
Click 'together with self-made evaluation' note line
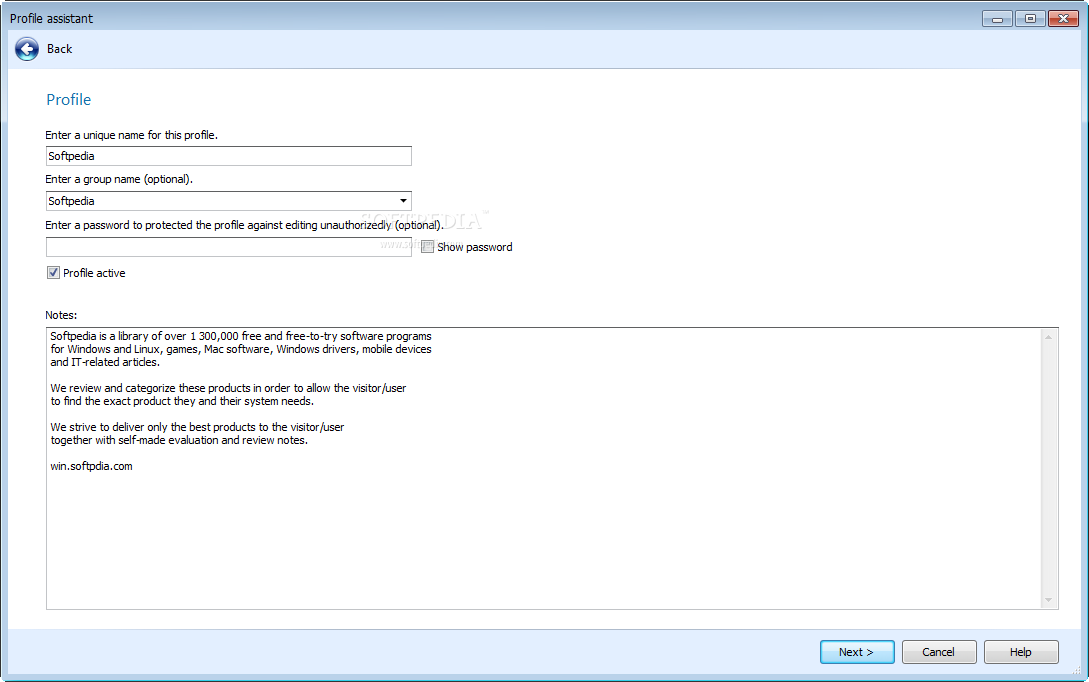(x=178, y=440)
